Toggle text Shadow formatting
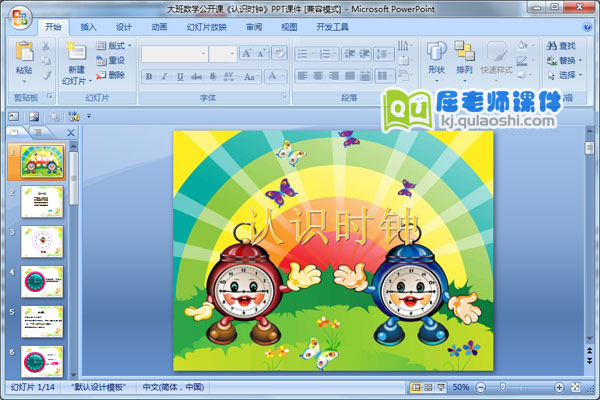600x400 pixels. (x=213, y=77)
